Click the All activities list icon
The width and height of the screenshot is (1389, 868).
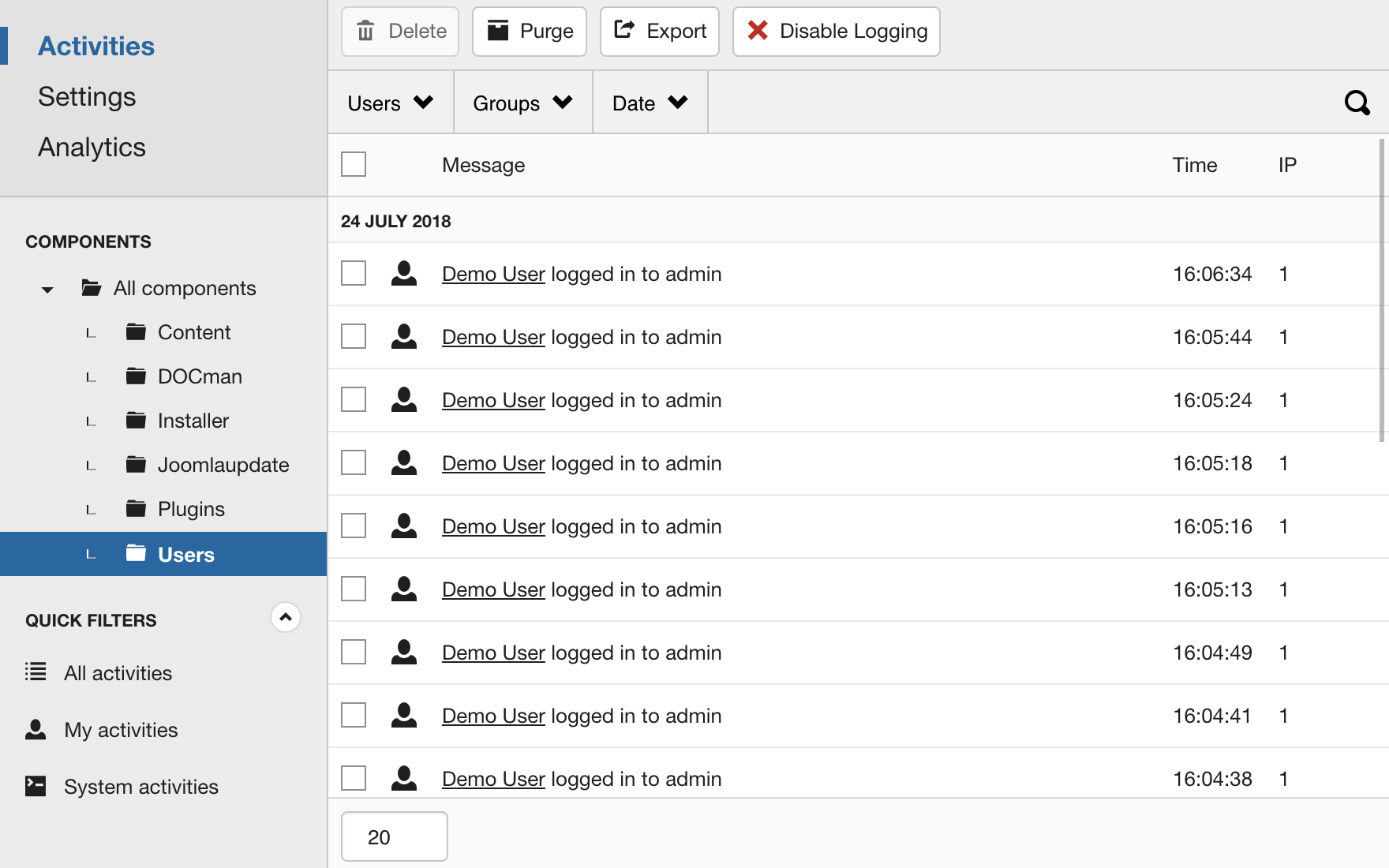tap(36, 672)
